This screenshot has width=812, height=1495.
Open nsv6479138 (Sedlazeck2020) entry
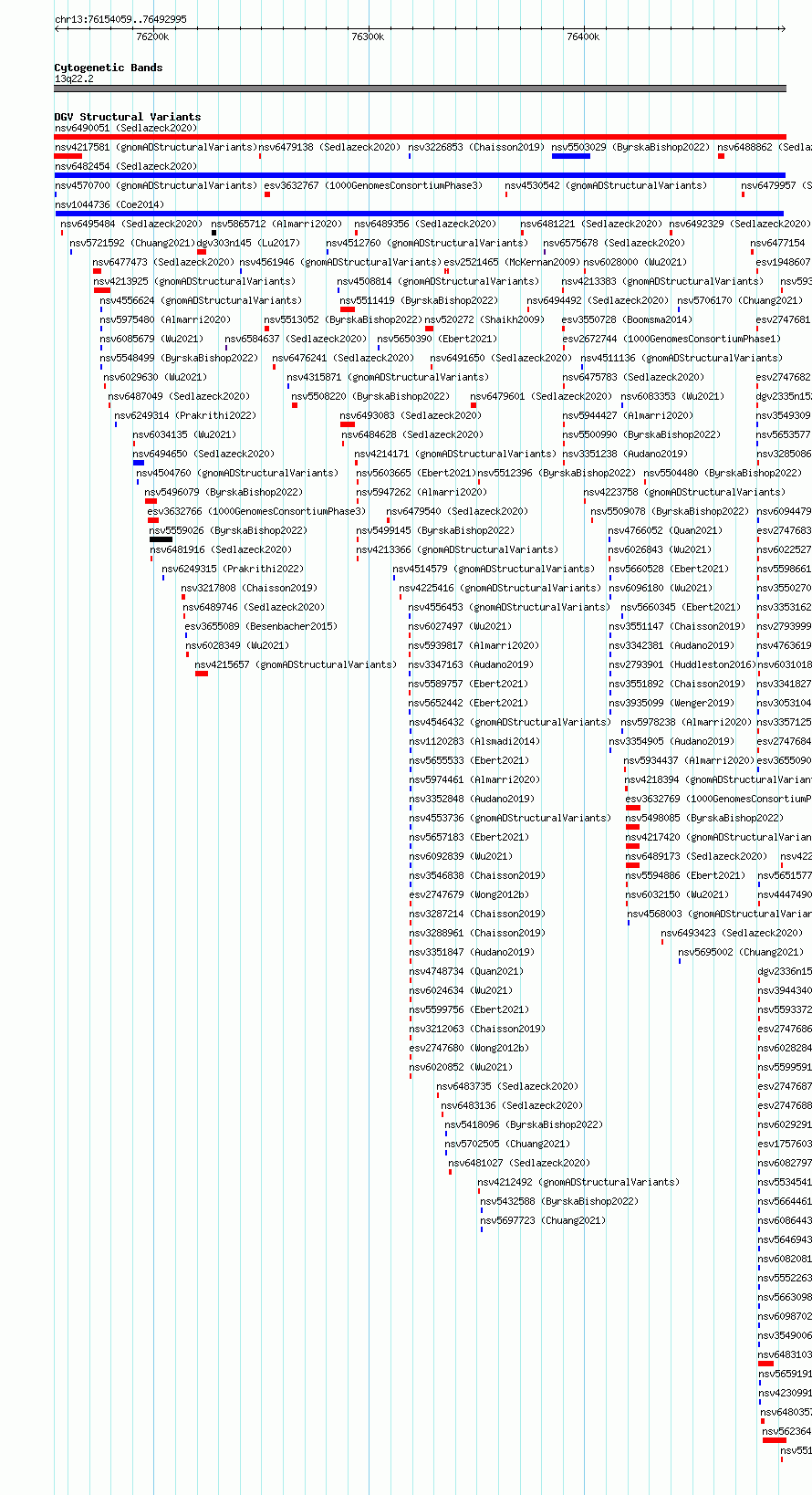point(329,148)
